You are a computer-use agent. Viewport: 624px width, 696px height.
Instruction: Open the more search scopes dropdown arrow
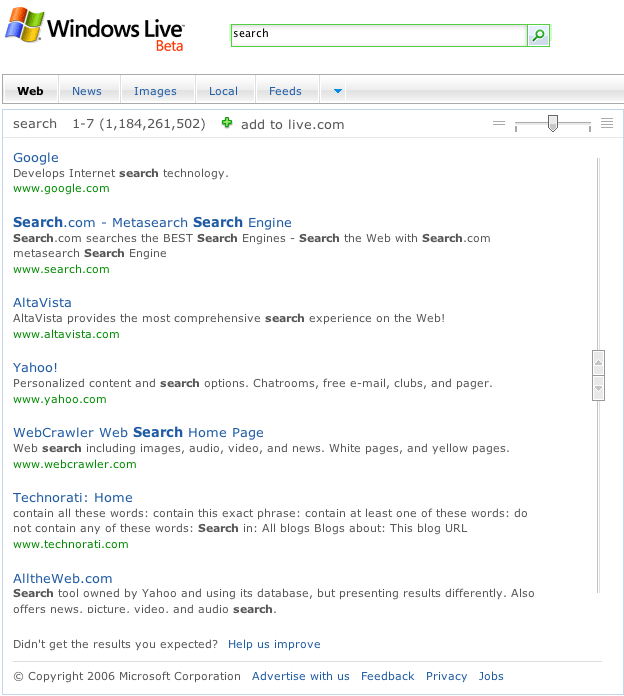click(338, 91)
